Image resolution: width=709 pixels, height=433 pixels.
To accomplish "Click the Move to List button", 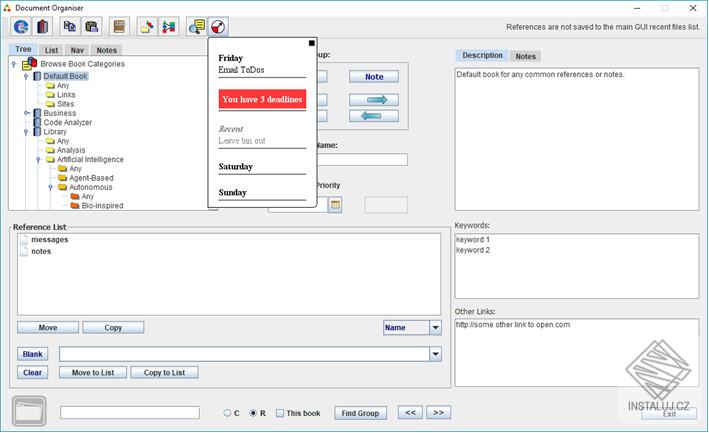I will [93, 372].
